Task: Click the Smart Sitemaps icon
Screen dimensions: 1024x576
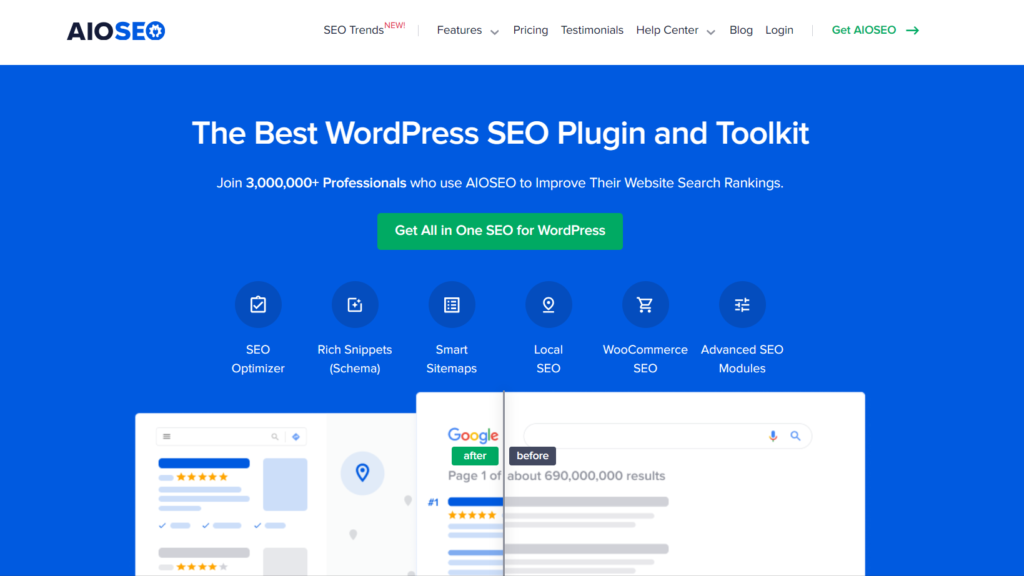Action: pos(451,304)
